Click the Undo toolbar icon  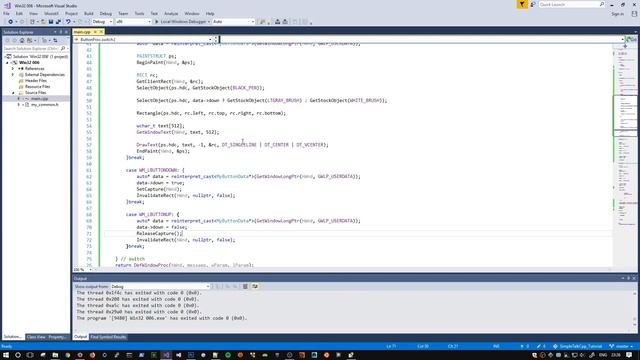(68, 22)
